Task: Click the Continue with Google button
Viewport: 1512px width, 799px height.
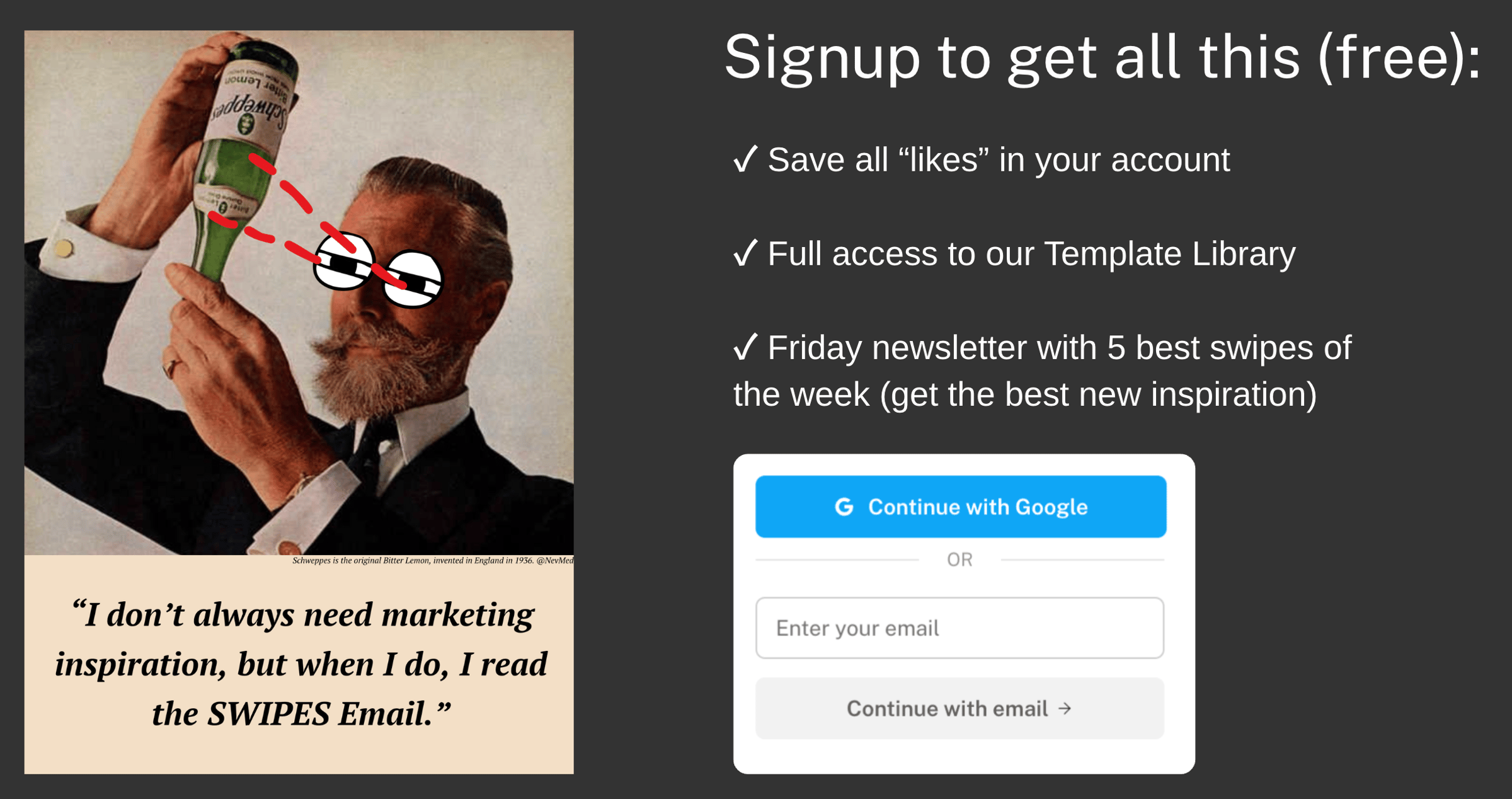Action: tap(961, 507)
